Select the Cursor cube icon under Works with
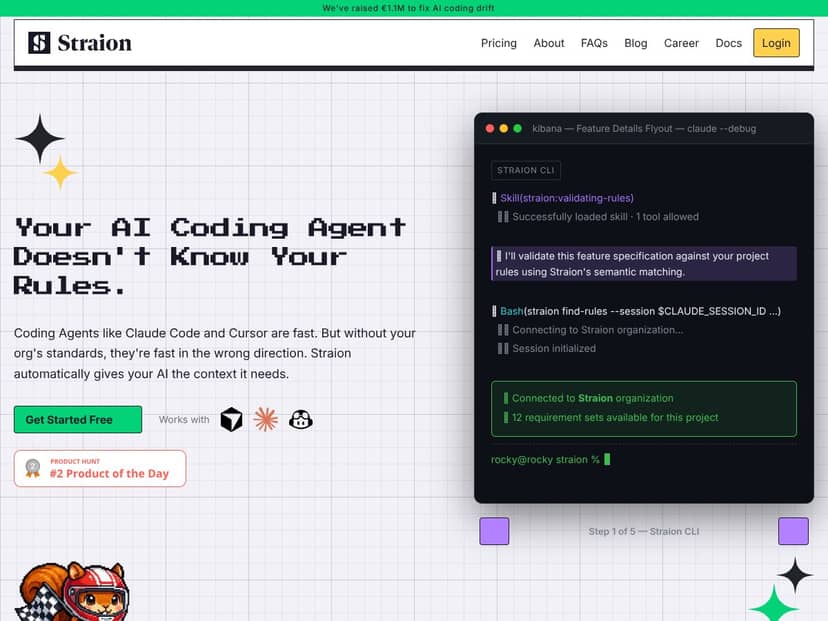Viewport: 828px width, 621px height. coord(231,419)
